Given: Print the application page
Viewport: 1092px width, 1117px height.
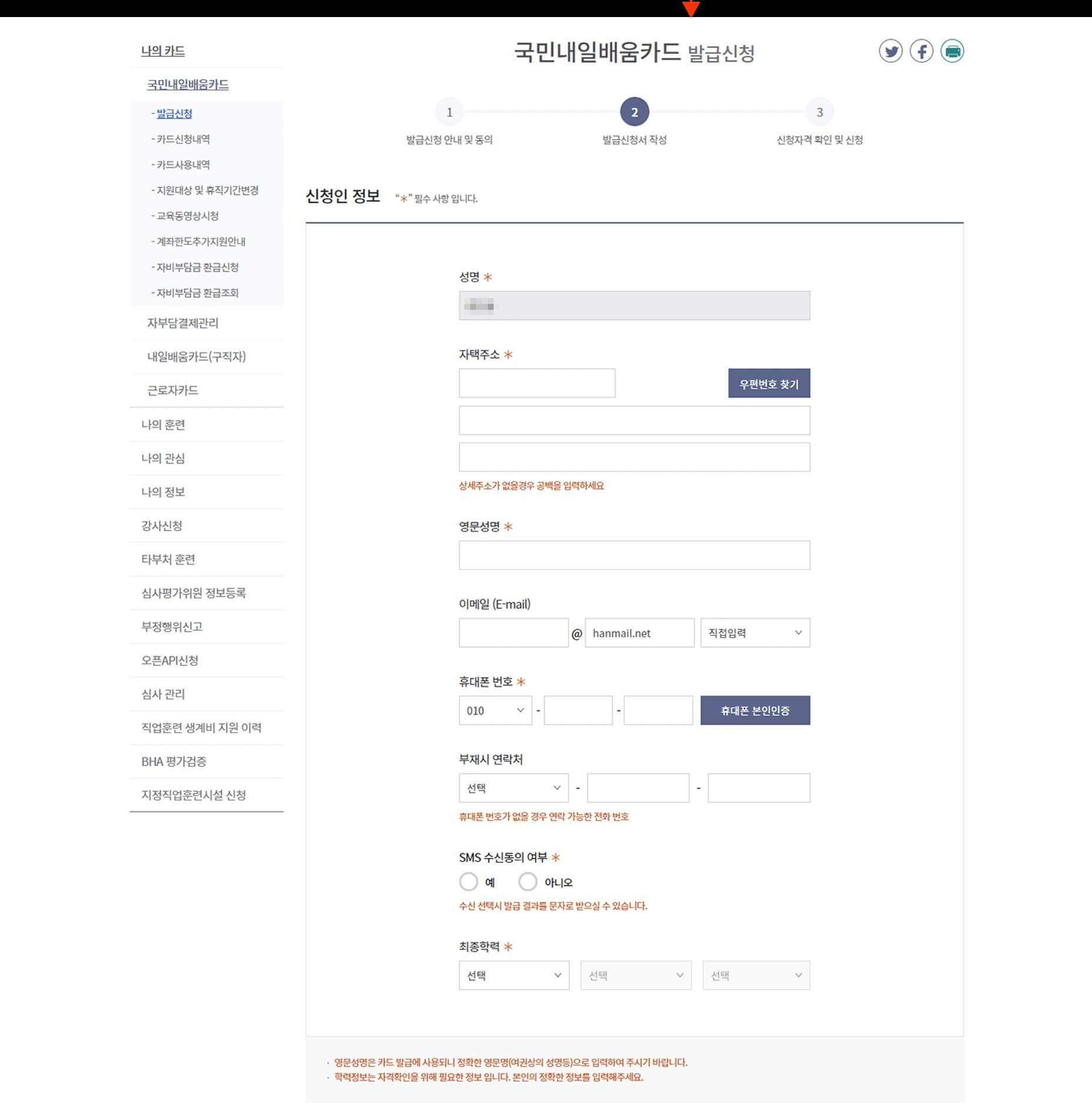Looking at the screenshot, I should coord(953,52).
